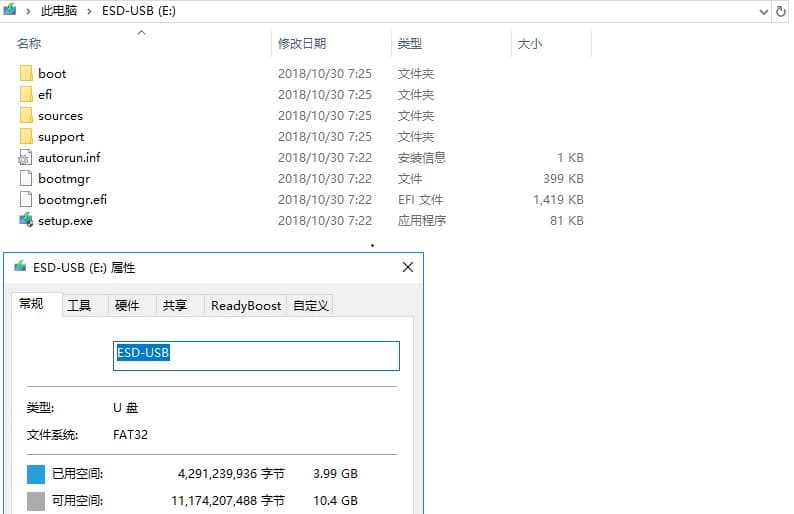Click the bootmgr file icon
The width and height of the screenshot is (794, 514).
tap(26, 178)
